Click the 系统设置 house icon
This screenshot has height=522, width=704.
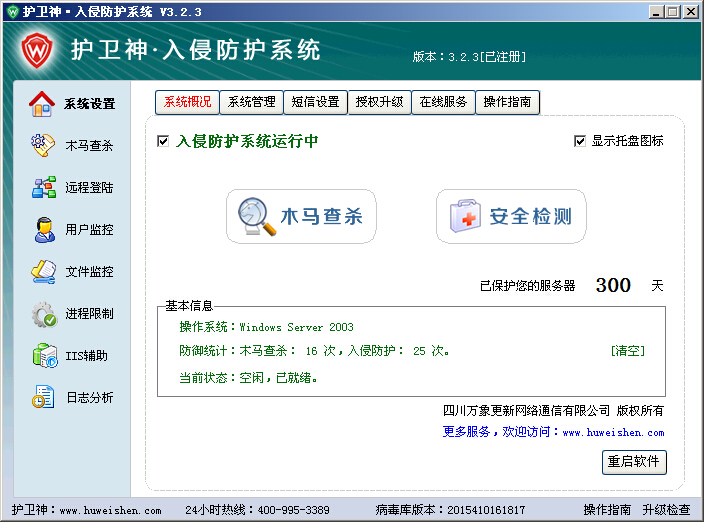(42, 104)
